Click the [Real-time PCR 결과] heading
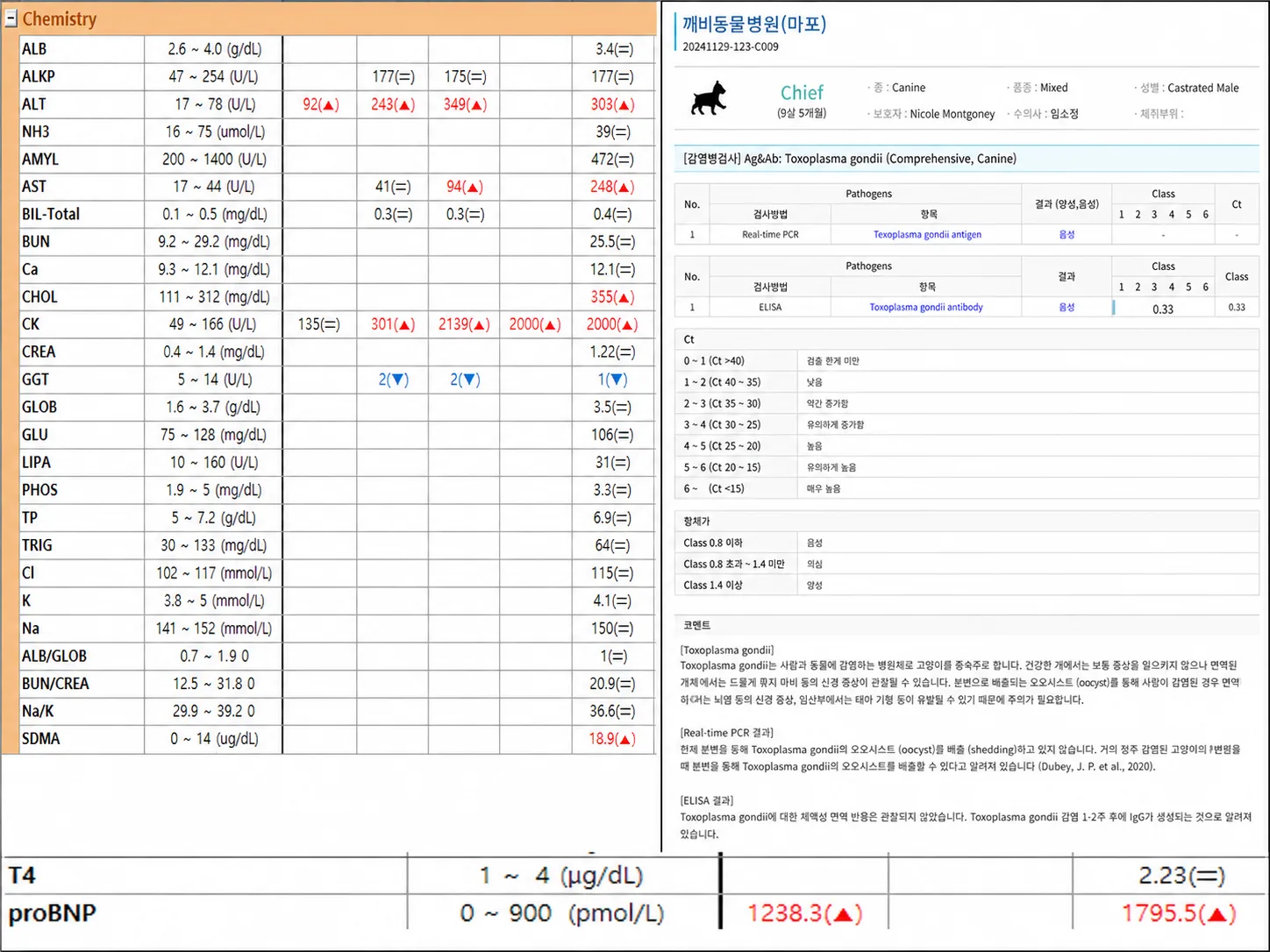The height and width of the screenshot is (952, 1270). (727, 733)
